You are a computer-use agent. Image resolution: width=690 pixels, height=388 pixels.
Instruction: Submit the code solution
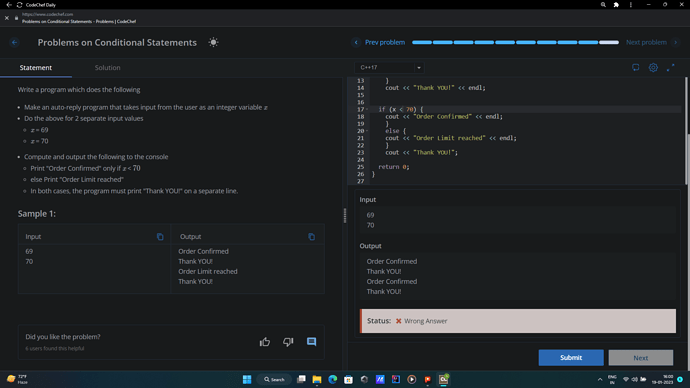click(x=571, y=358)
